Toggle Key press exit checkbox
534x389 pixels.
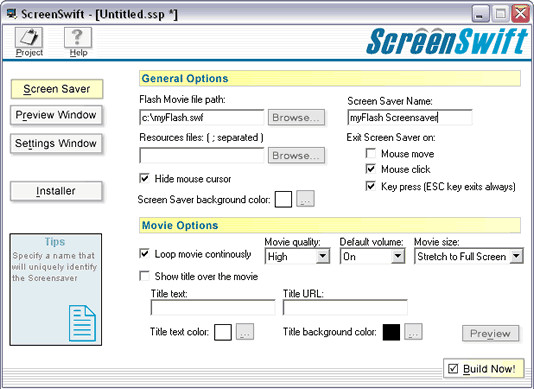coord(371,186)
